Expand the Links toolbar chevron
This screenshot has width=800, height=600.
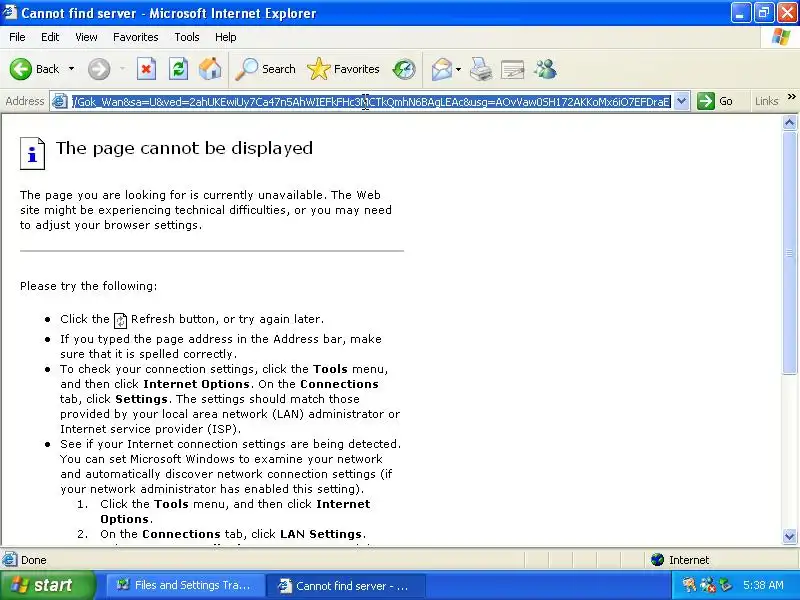[791, 96]
